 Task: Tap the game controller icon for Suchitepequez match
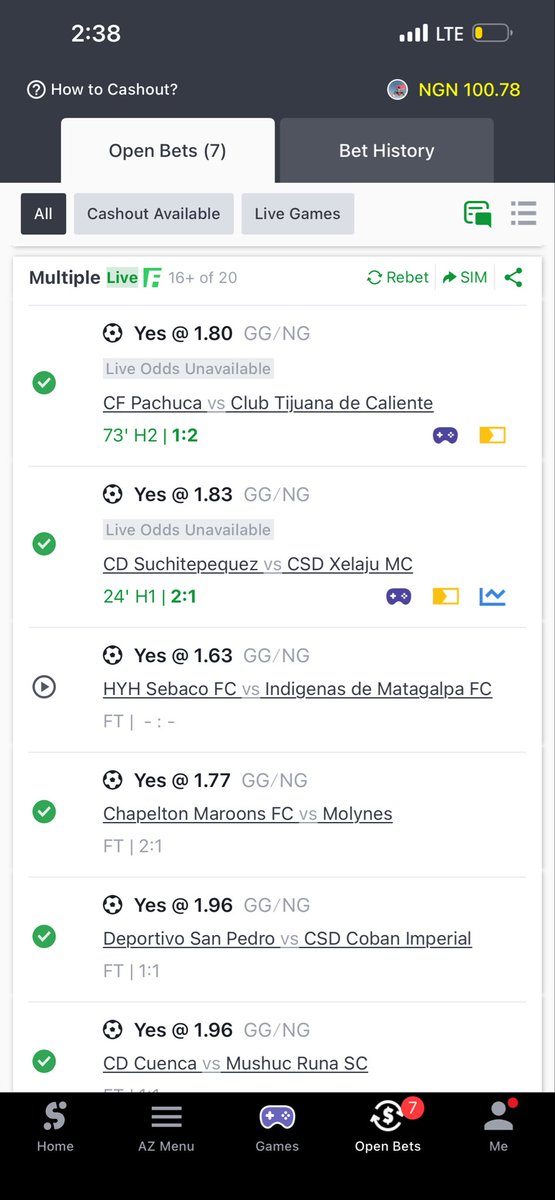coord(399,596)
